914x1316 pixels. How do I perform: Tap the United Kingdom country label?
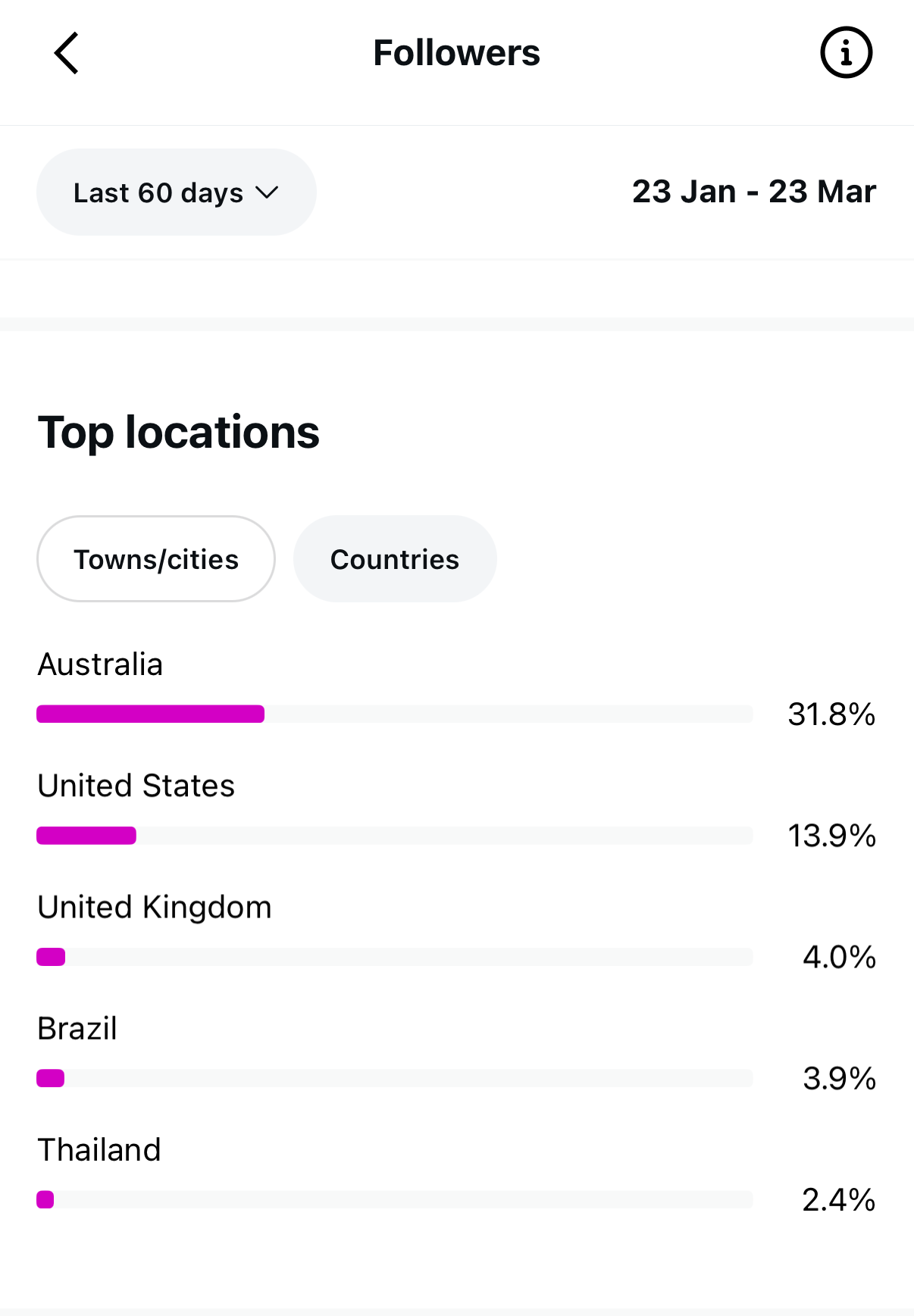pyautogui.click(x=155, y=908)
